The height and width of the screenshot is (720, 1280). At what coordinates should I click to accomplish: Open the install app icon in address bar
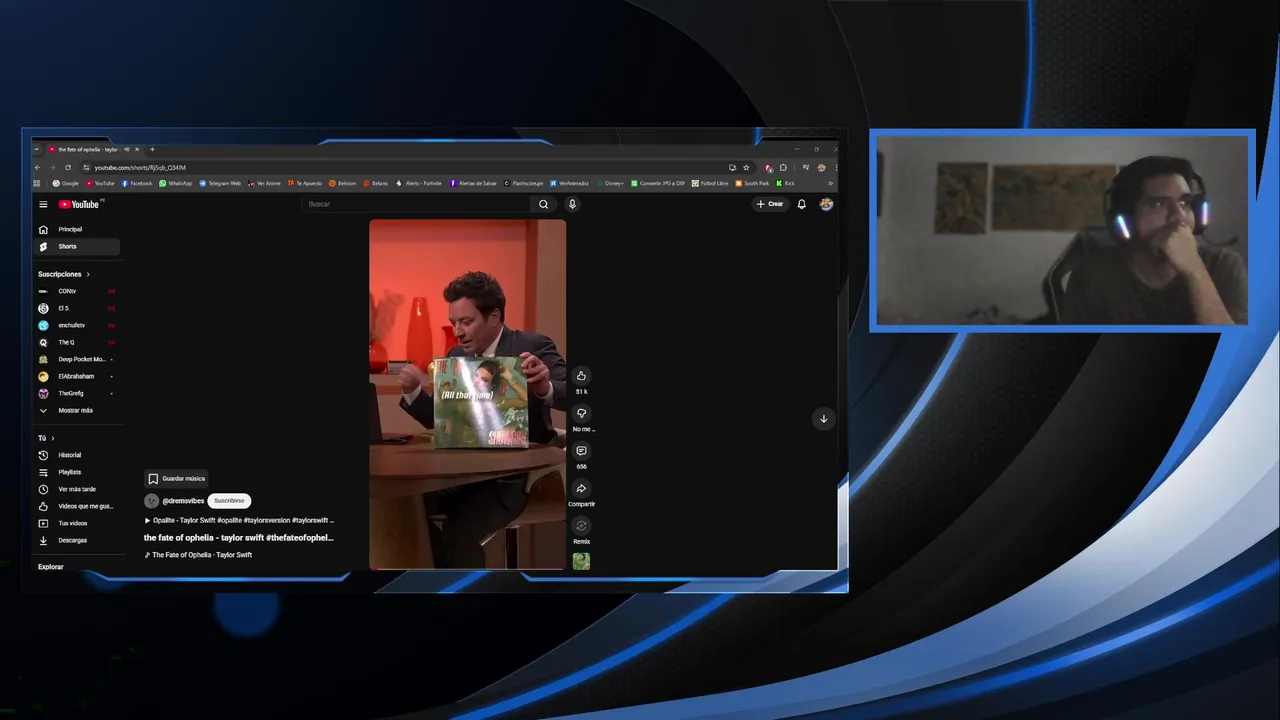tap(732, 167)
